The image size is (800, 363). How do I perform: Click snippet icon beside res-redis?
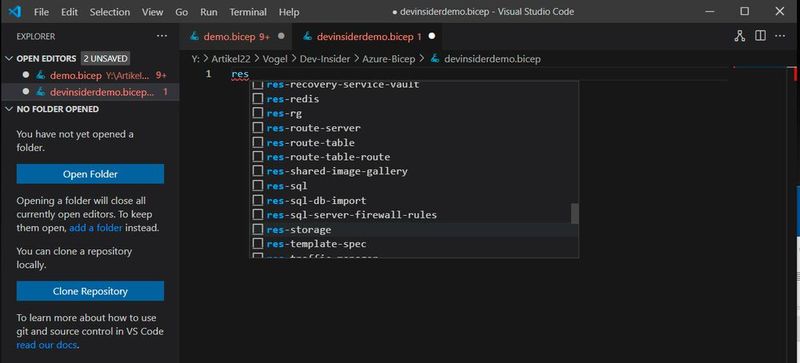258,99
